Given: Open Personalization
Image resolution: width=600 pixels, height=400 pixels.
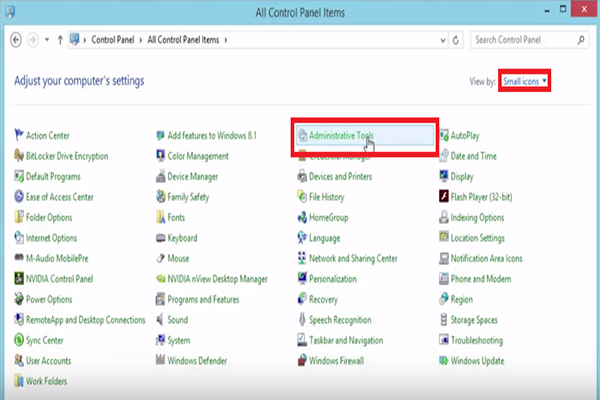Looking at the screenshot, I should click(x=333, y=279).
